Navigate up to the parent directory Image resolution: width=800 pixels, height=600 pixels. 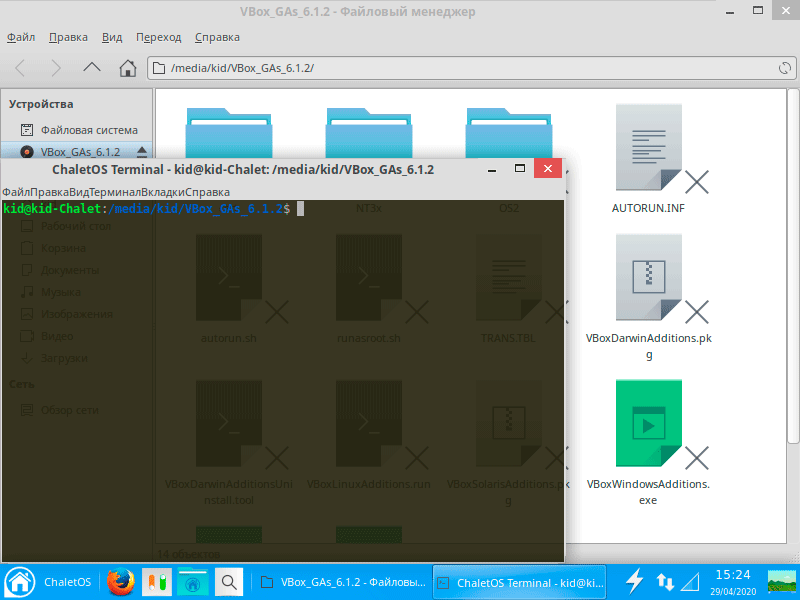pos(92,67)
